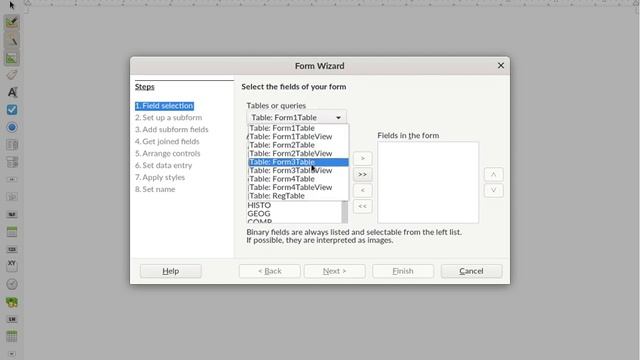Go to step 1. Field selection
This screenshot has height=360, width=640.
[x=164, y=106]
